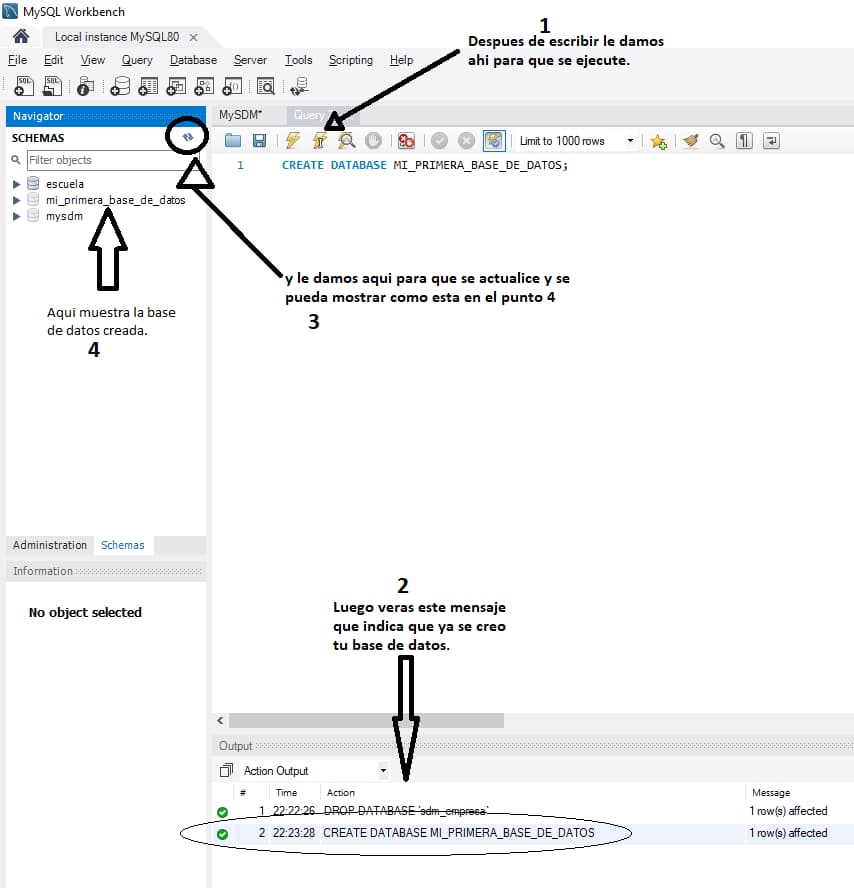Execute the statement under the cursor
Image resolution: width=854 pixels, height=888 pixels.
[320, 140]
